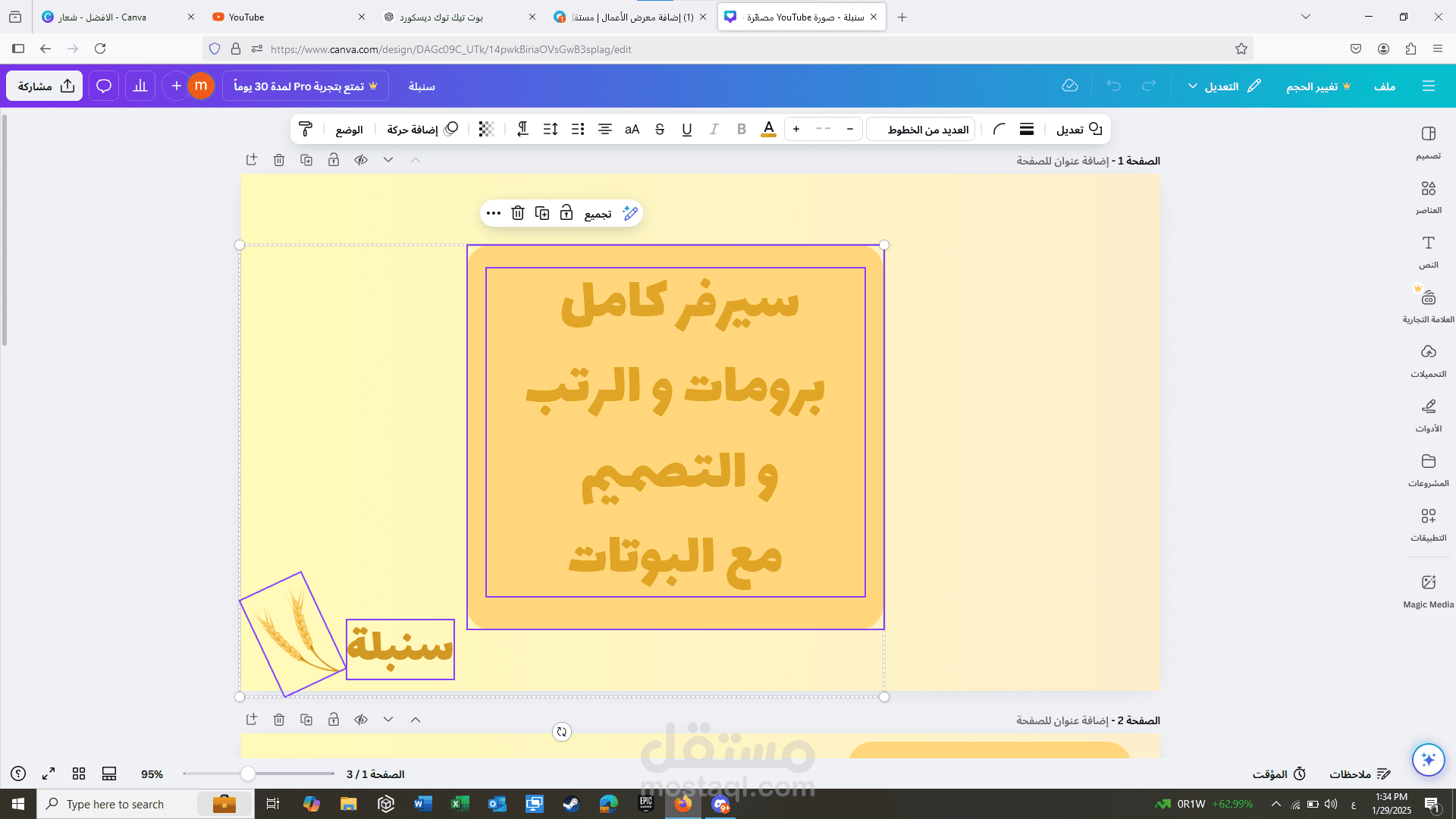This screenshot has height=819, width=1456.
Task: Click تغيير الحجم (Resize) button
Action: (1319, 86)
